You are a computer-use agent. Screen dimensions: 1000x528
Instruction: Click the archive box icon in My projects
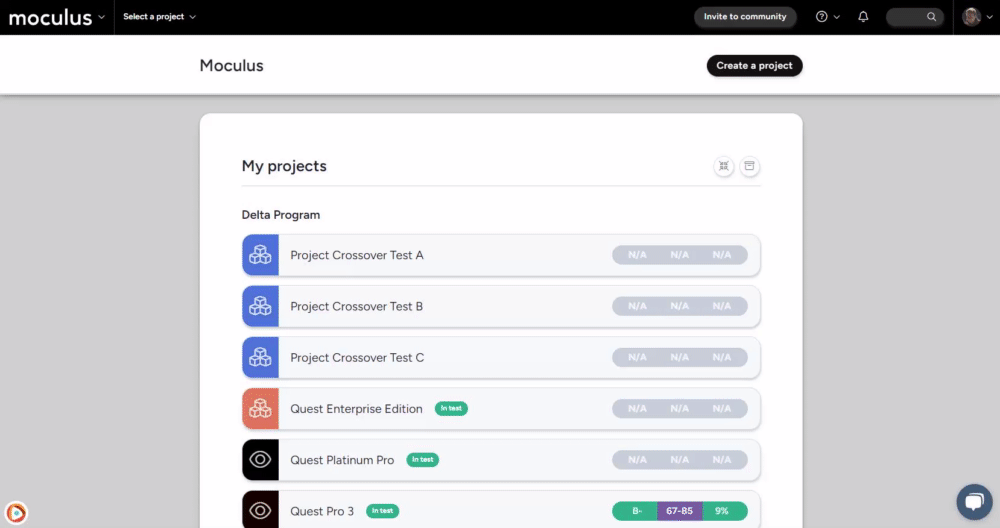coord(750,166)
